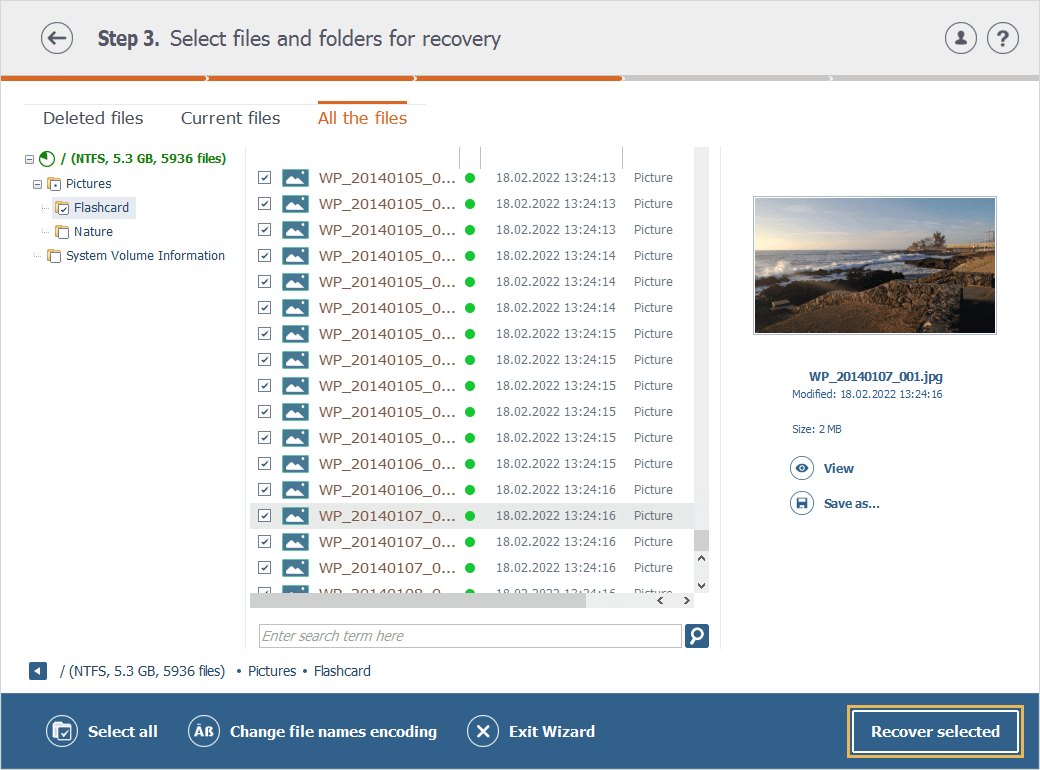Uncheck checkbox of first WP_20140106 row
This screenshot has width=1040, height=770.
click(x=265, y=464)
